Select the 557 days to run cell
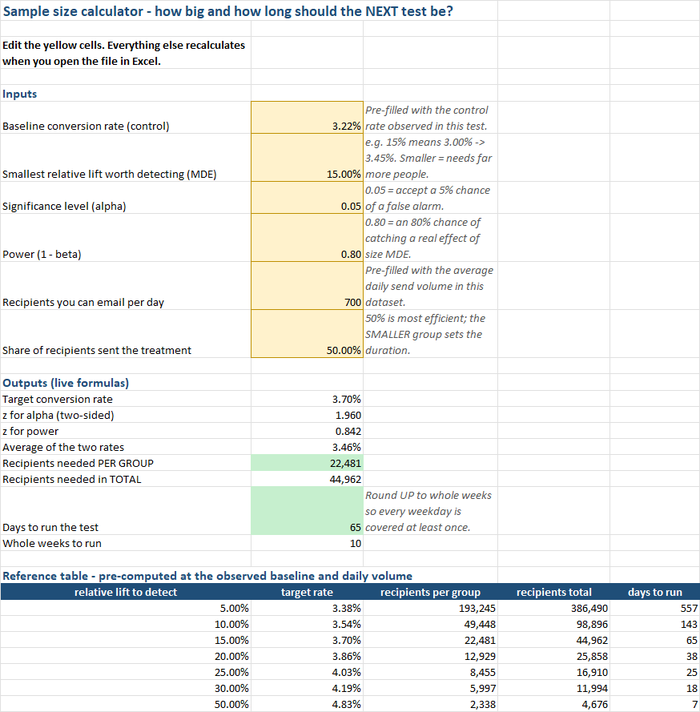This screenshot has width=700, height=712. tap(655, 608)
